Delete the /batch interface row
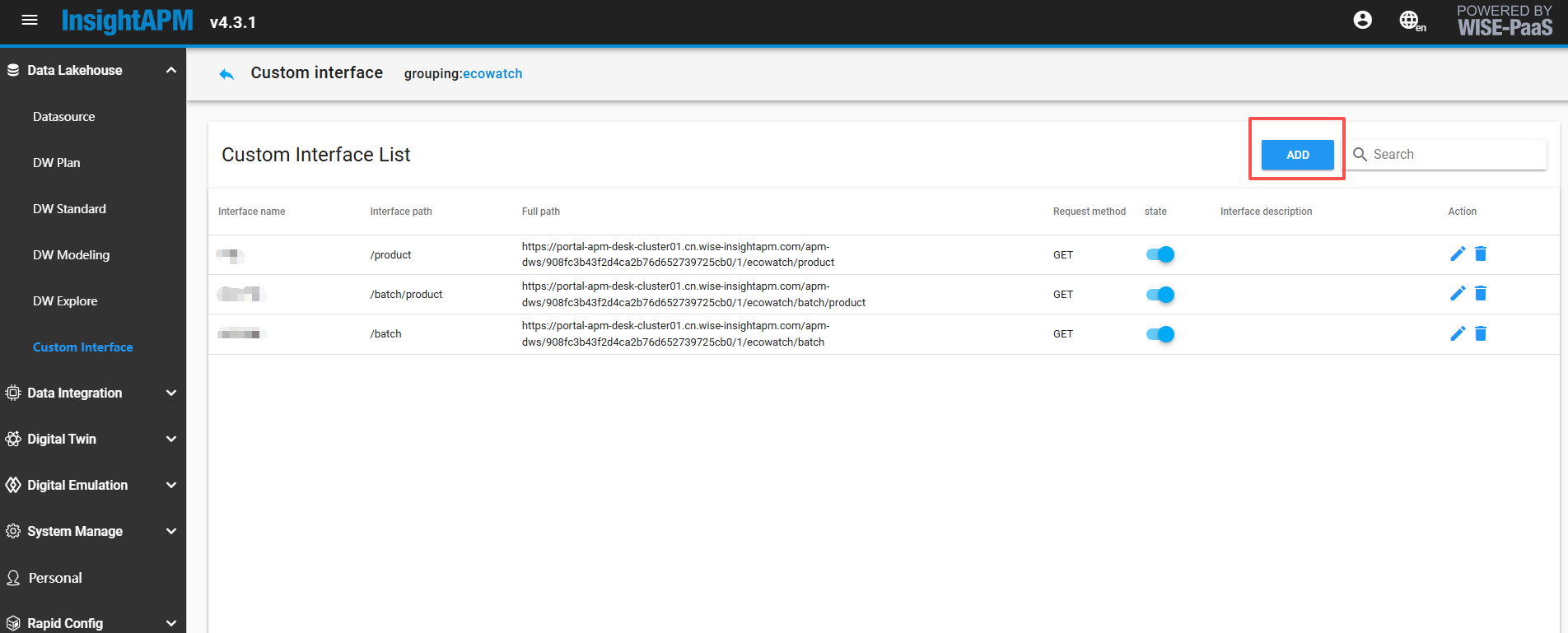The height and width of the screenshot is (633, 1568). 1481,333
